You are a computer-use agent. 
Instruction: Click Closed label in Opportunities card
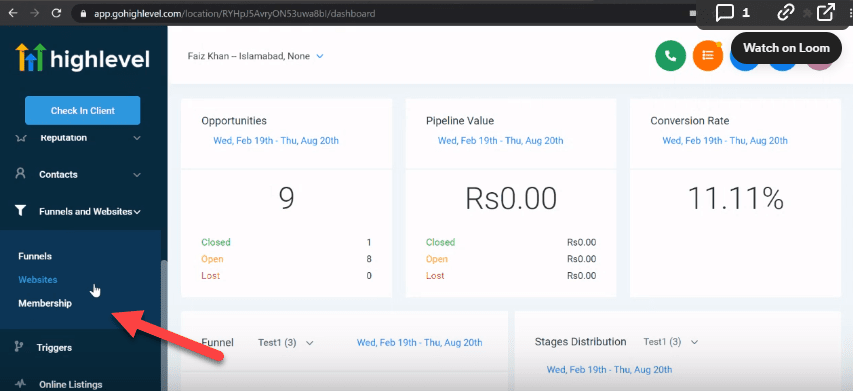216,242
